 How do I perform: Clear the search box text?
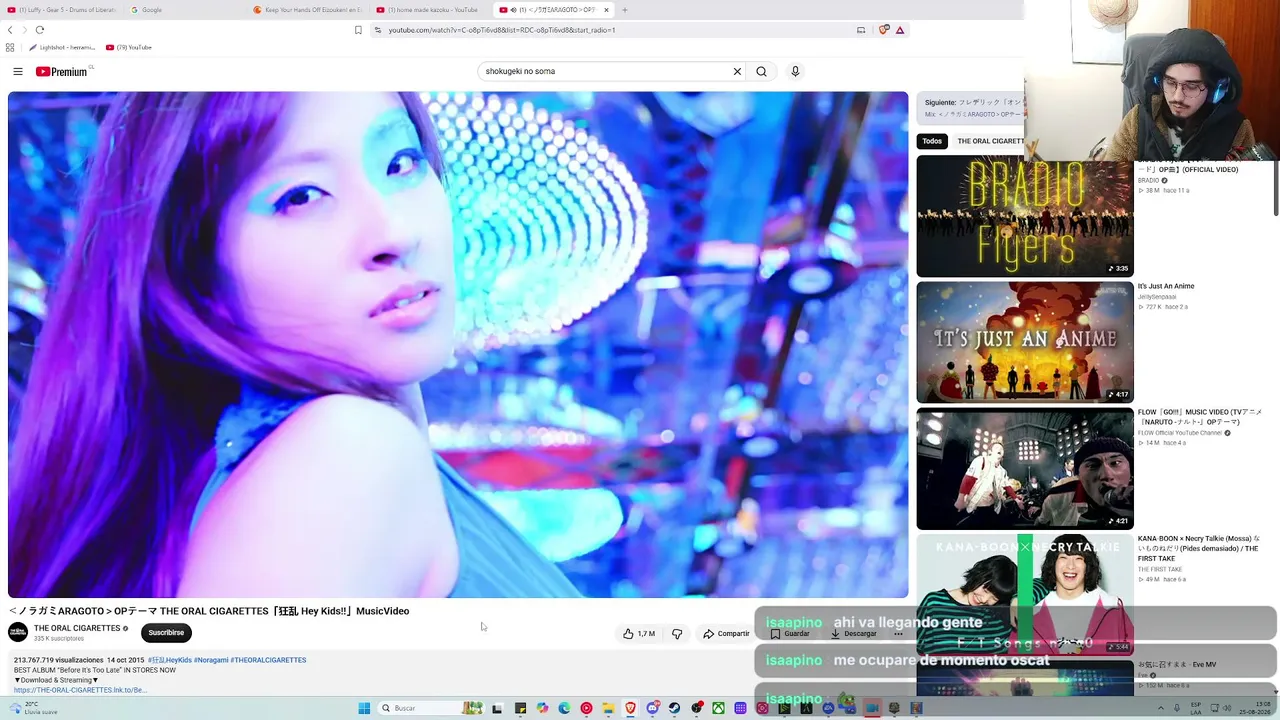point(737,72)
